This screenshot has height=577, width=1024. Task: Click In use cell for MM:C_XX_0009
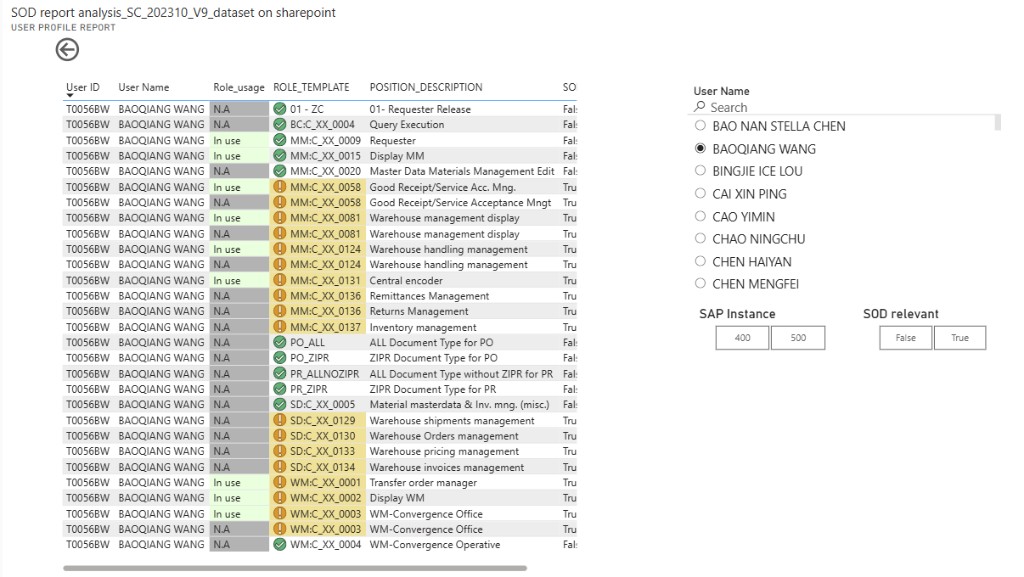(239, 140)
